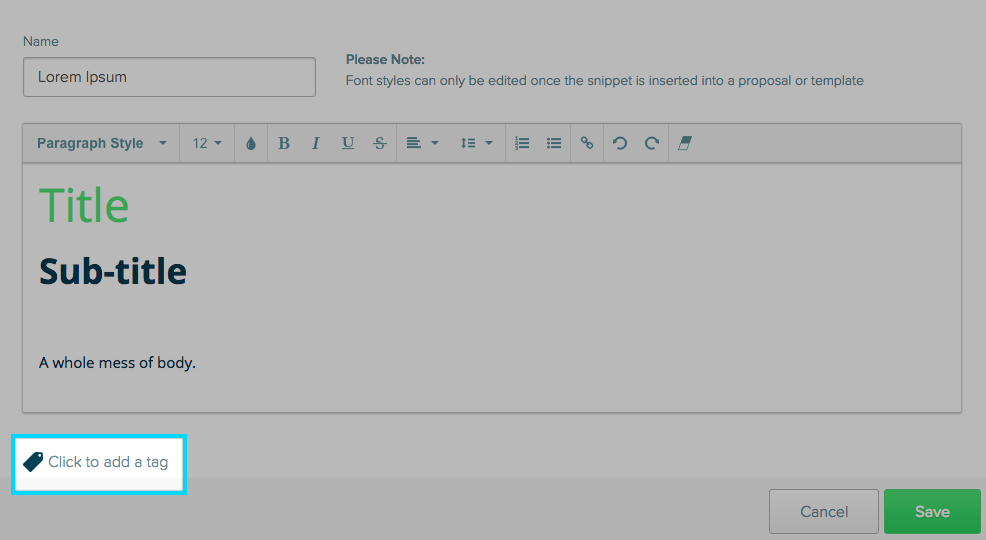Image resolution: width=986 pixels, height=540 pixels.
Task: Place cursor in the body text line
Action: [117, 363]
